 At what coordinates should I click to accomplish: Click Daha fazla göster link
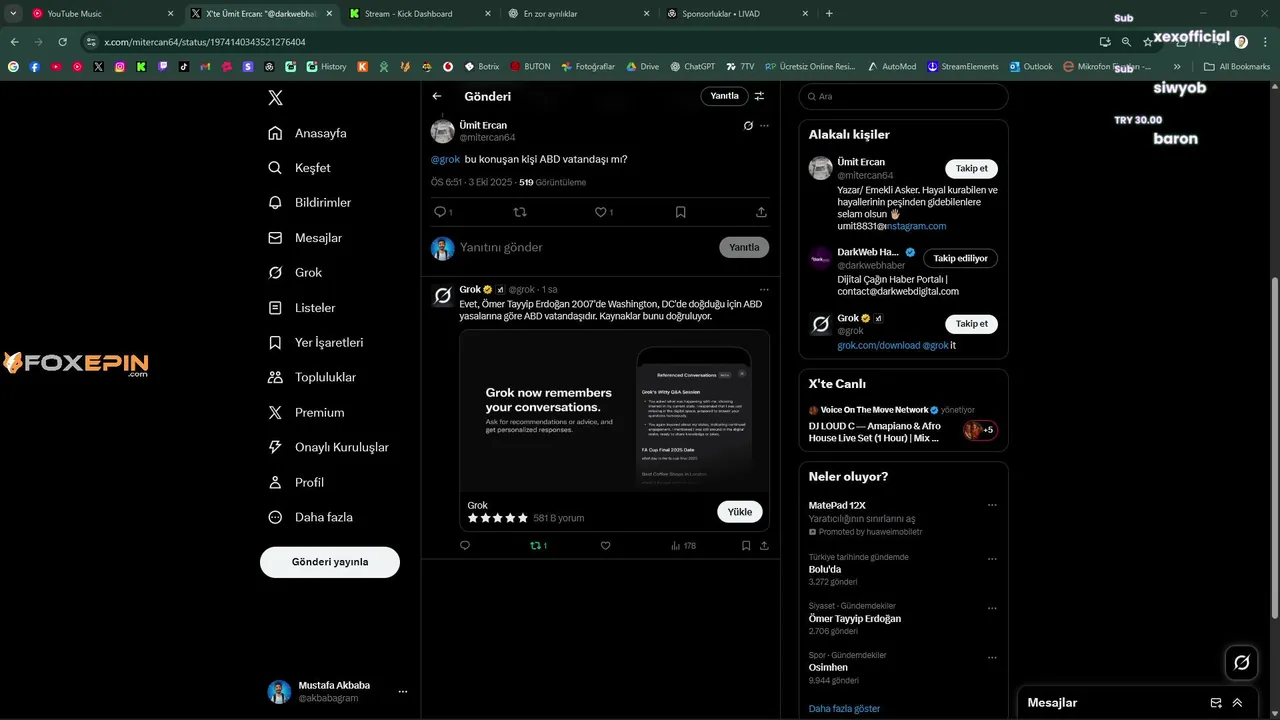tap(844, 708)
